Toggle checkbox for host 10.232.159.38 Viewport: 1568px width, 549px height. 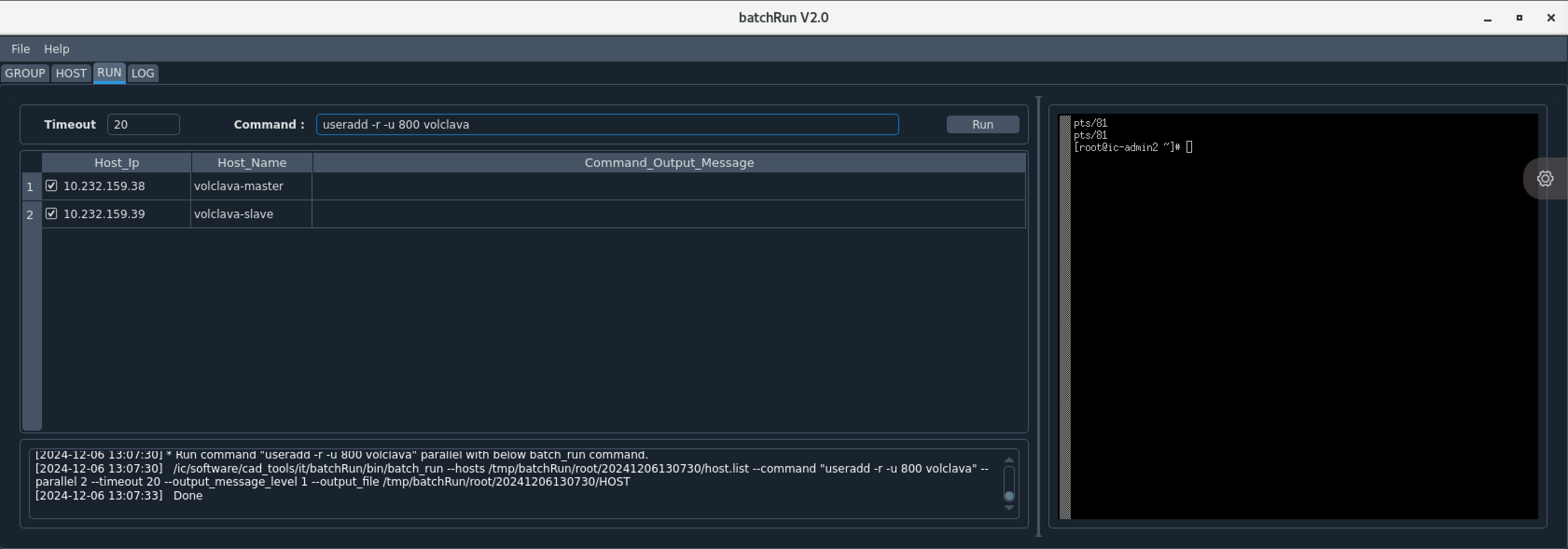52,185
